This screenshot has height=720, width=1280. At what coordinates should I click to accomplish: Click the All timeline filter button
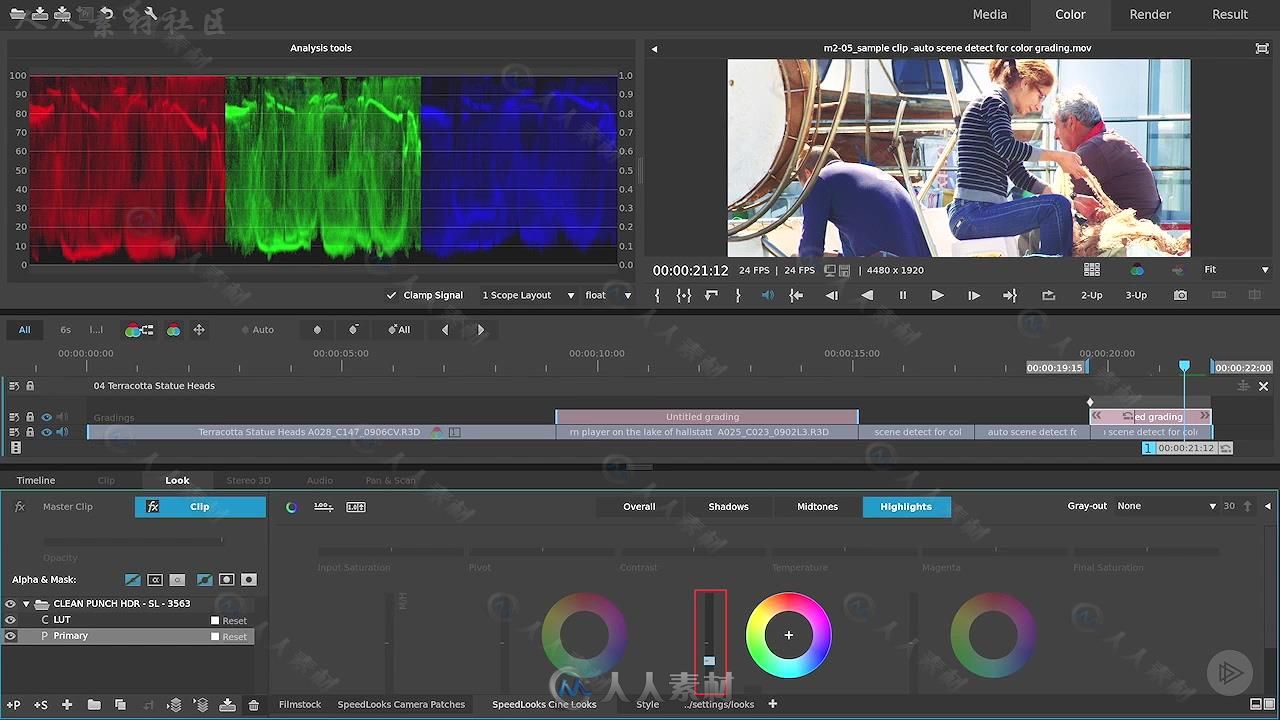click(24, 329)
